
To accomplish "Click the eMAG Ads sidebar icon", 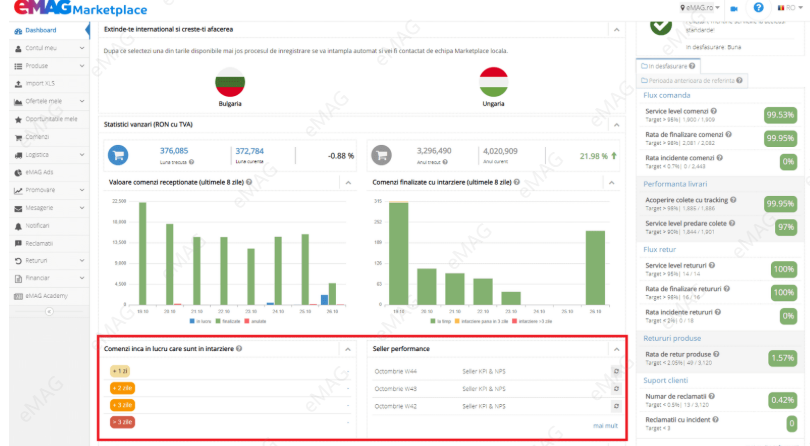I will [x=18, y=173].
